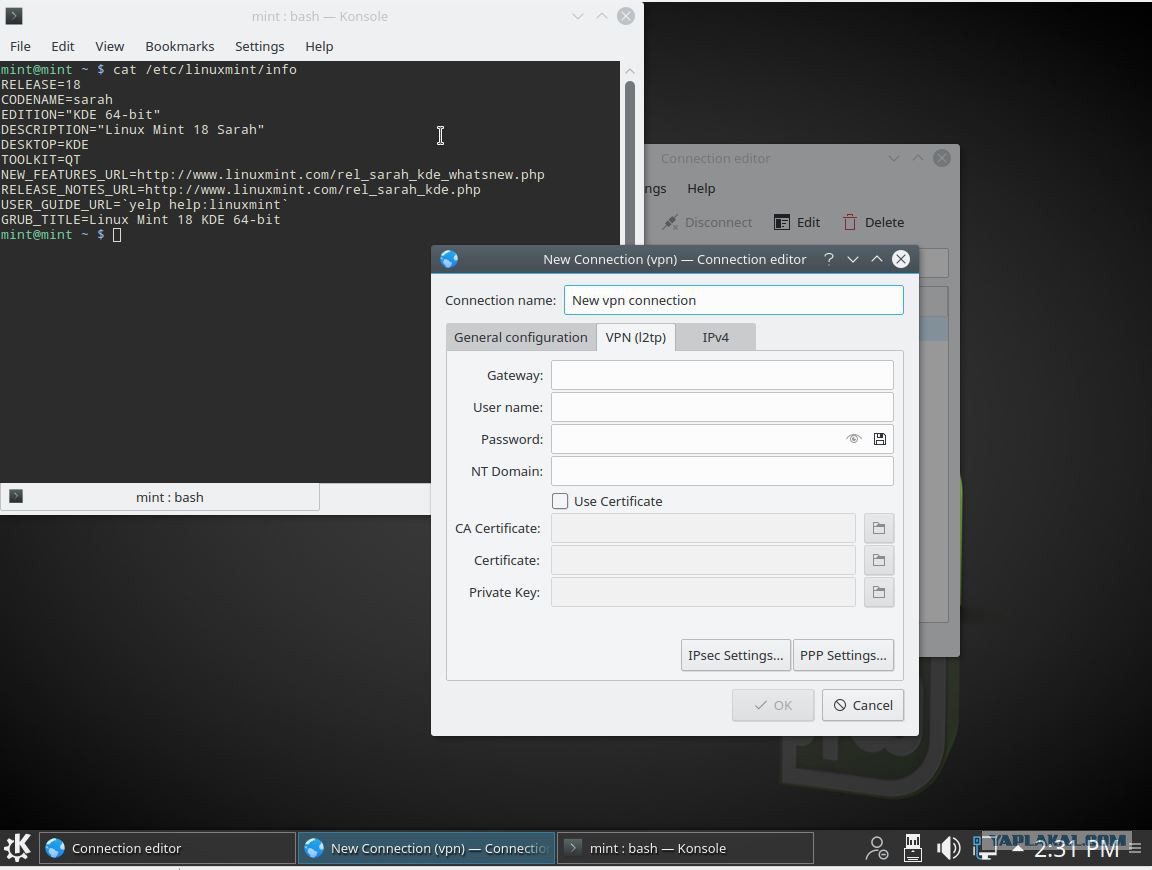
Task: Open Konsole Edit menu
Action: click(x=62, y=46)
